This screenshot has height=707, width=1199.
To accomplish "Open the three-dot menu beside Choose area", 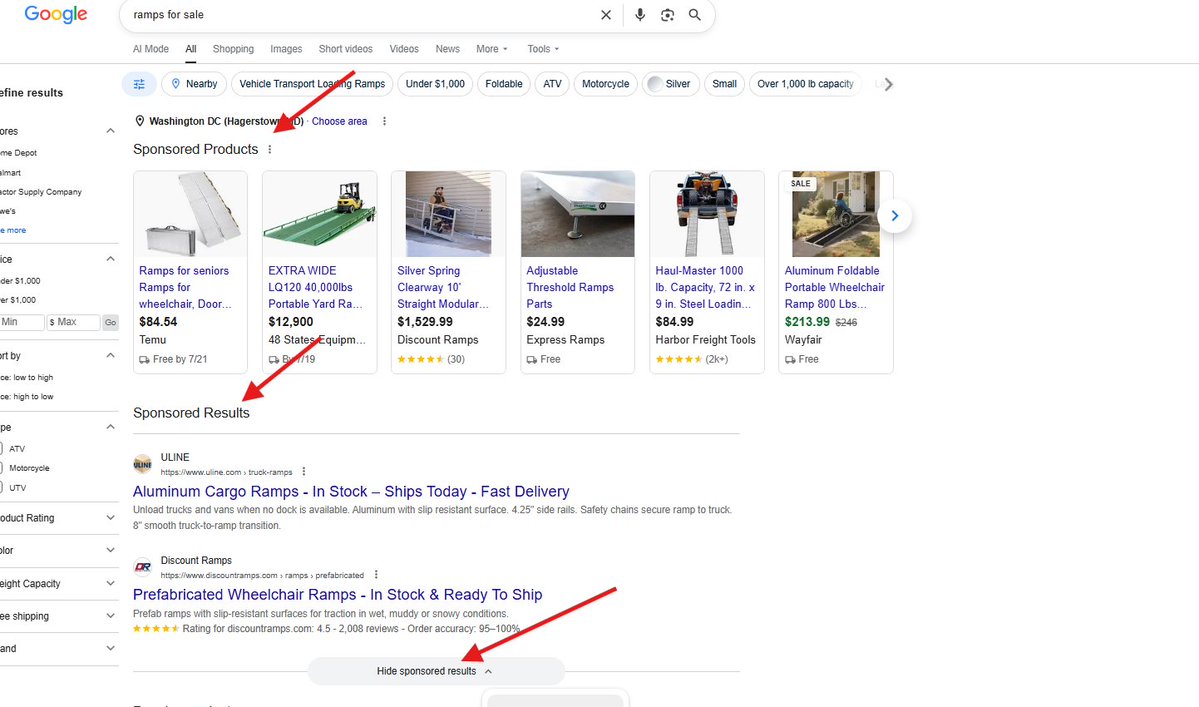I will pyautogui.click(x=385, y=122).
